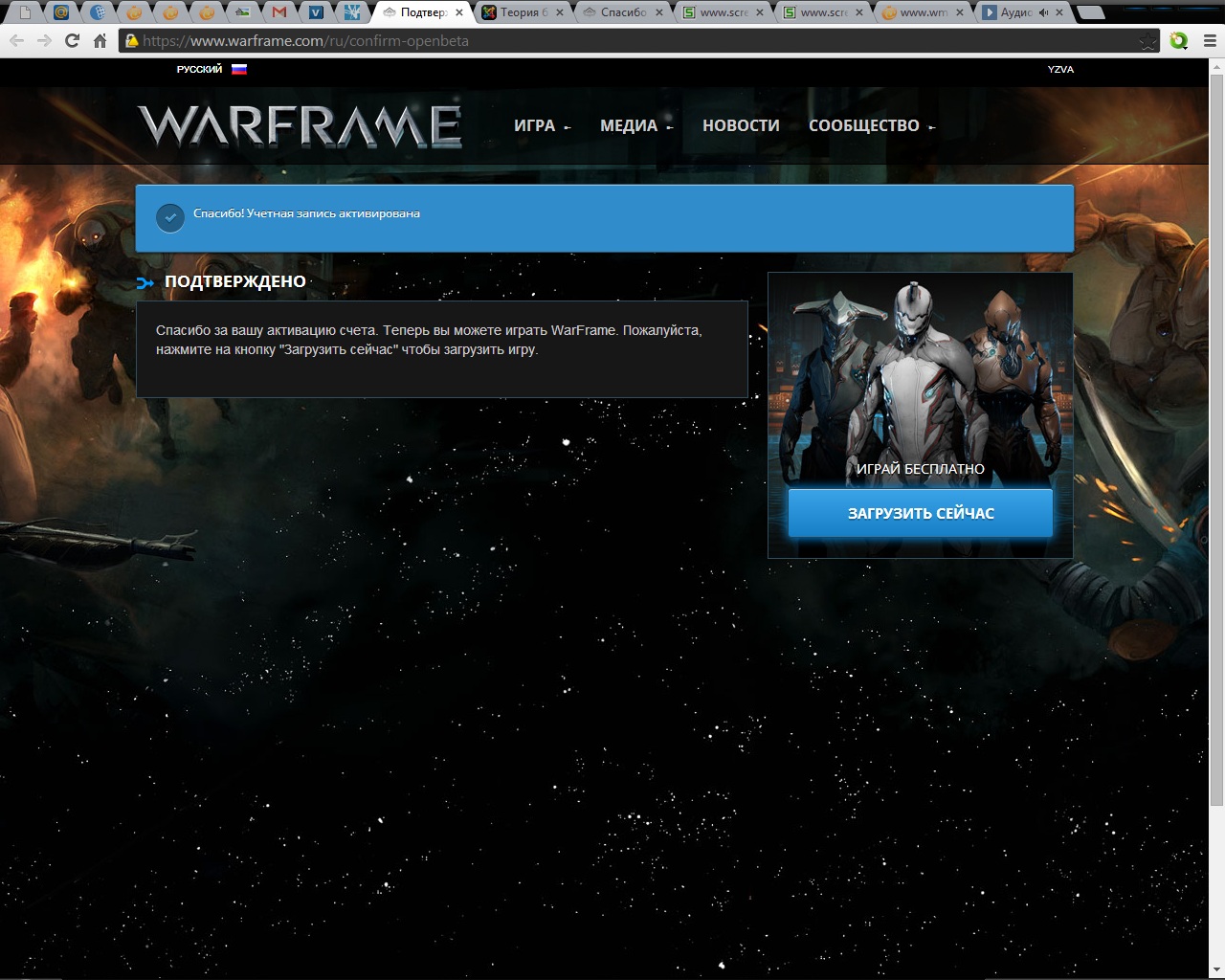Click the Warframe logo
Image resolution: width=1225 pixels, height=980 pixels.
click(300, 126)
